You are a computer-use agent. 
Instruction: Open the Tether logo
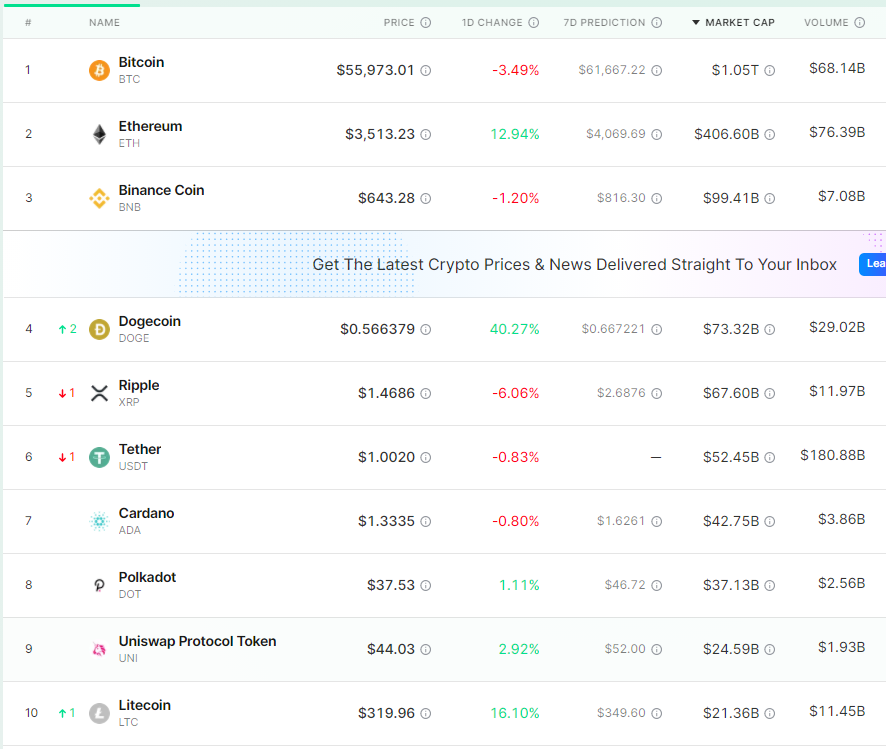pyautogui.click(x=99, y=457)
